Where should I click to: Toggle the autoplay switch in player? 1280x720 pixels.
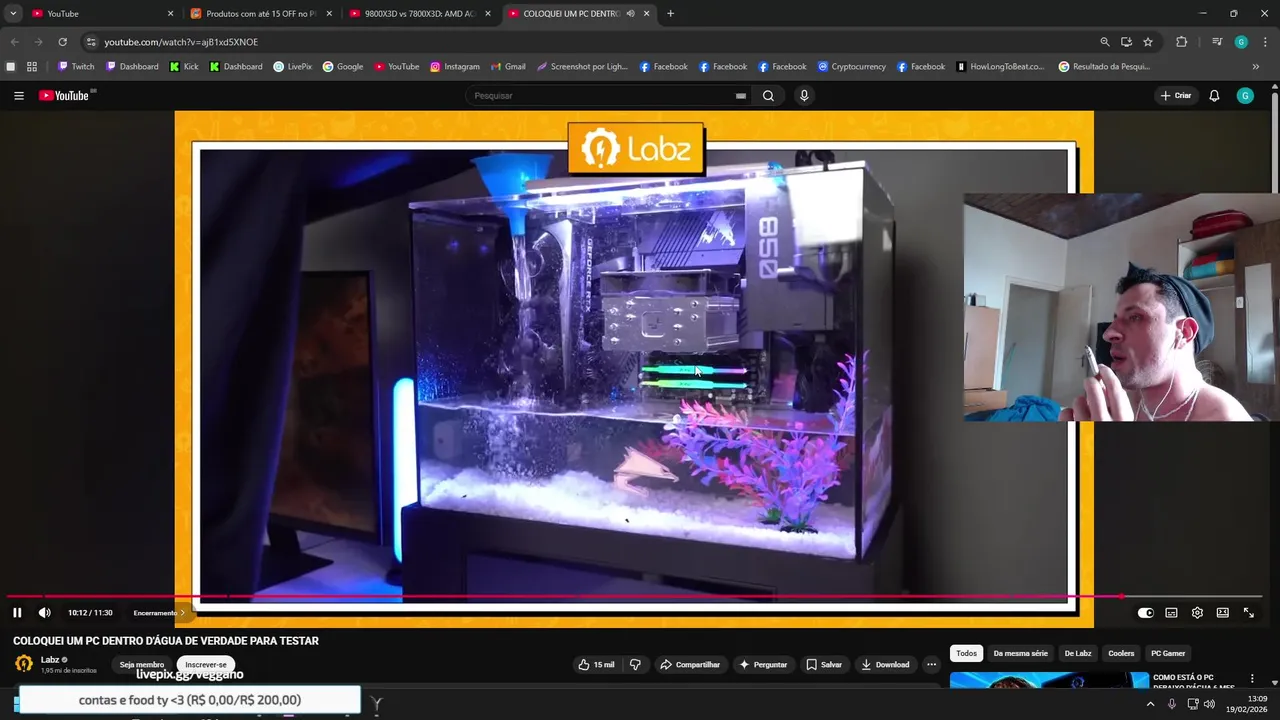1145,613
